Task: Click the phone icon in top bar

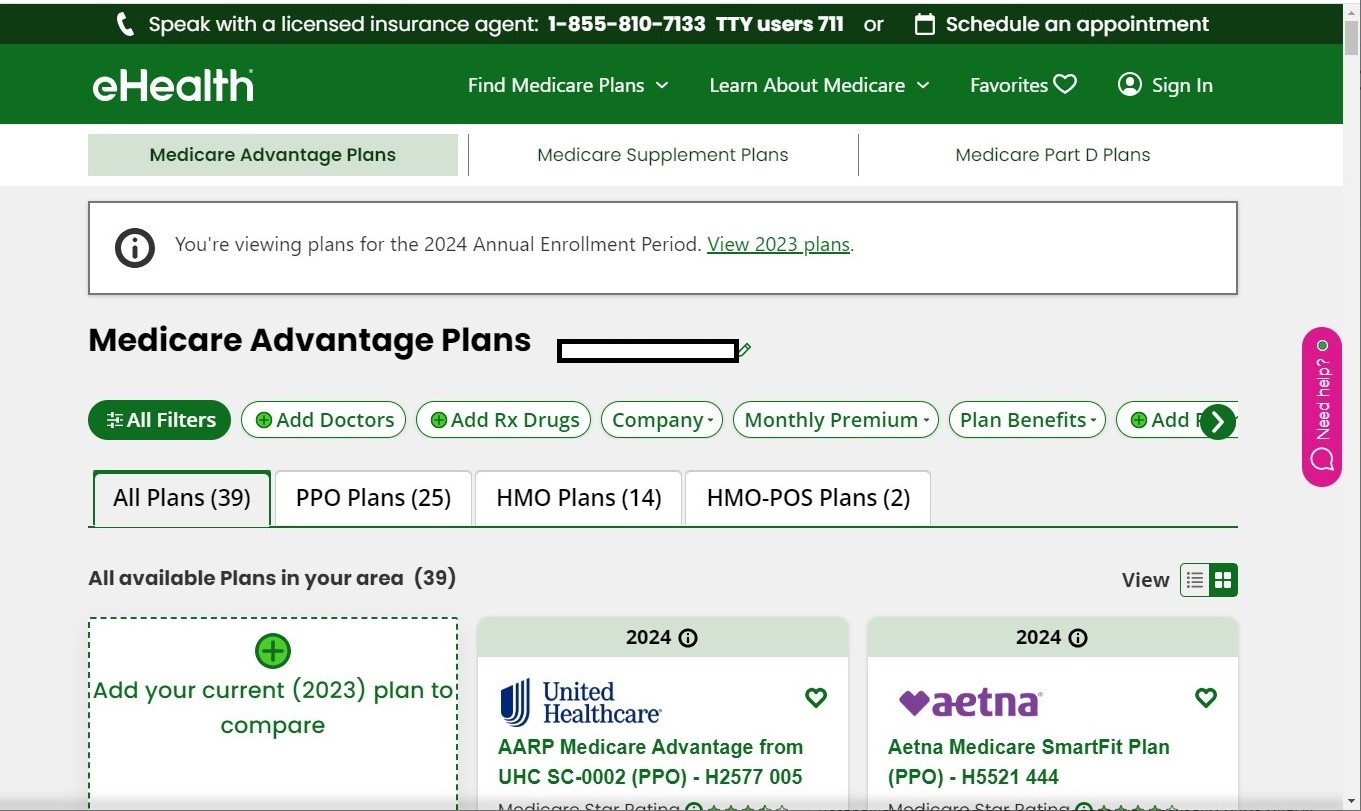Action: pos(125,24)
